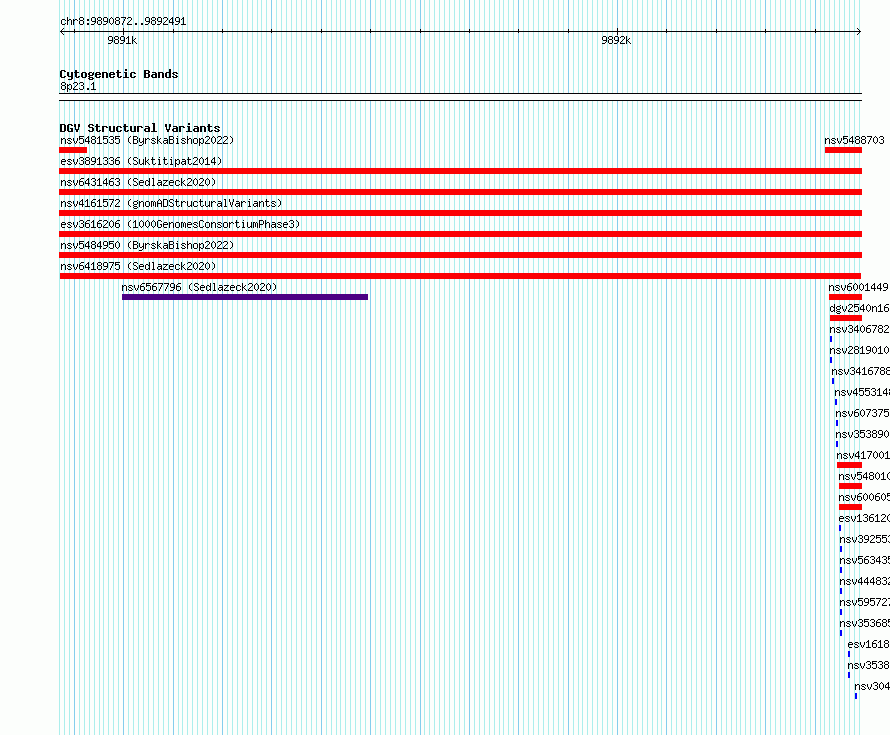Open the nsv6001449 variant label

(x=858, y=287)
